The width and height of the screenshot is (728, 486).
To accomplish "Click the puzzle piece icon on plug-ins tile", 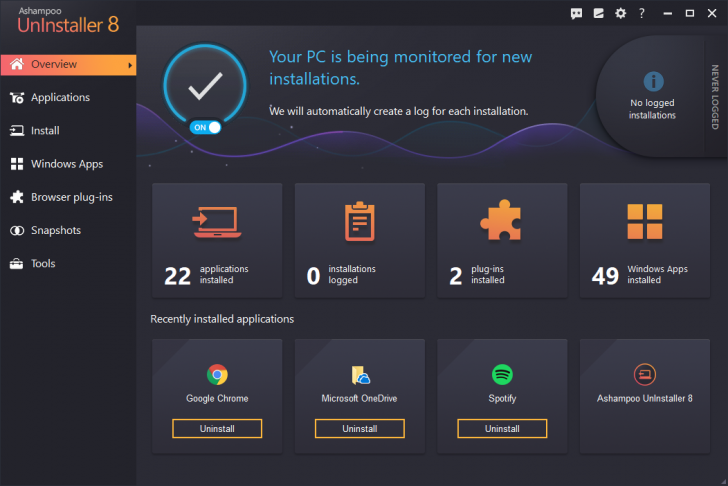I will tap(501, 220).
